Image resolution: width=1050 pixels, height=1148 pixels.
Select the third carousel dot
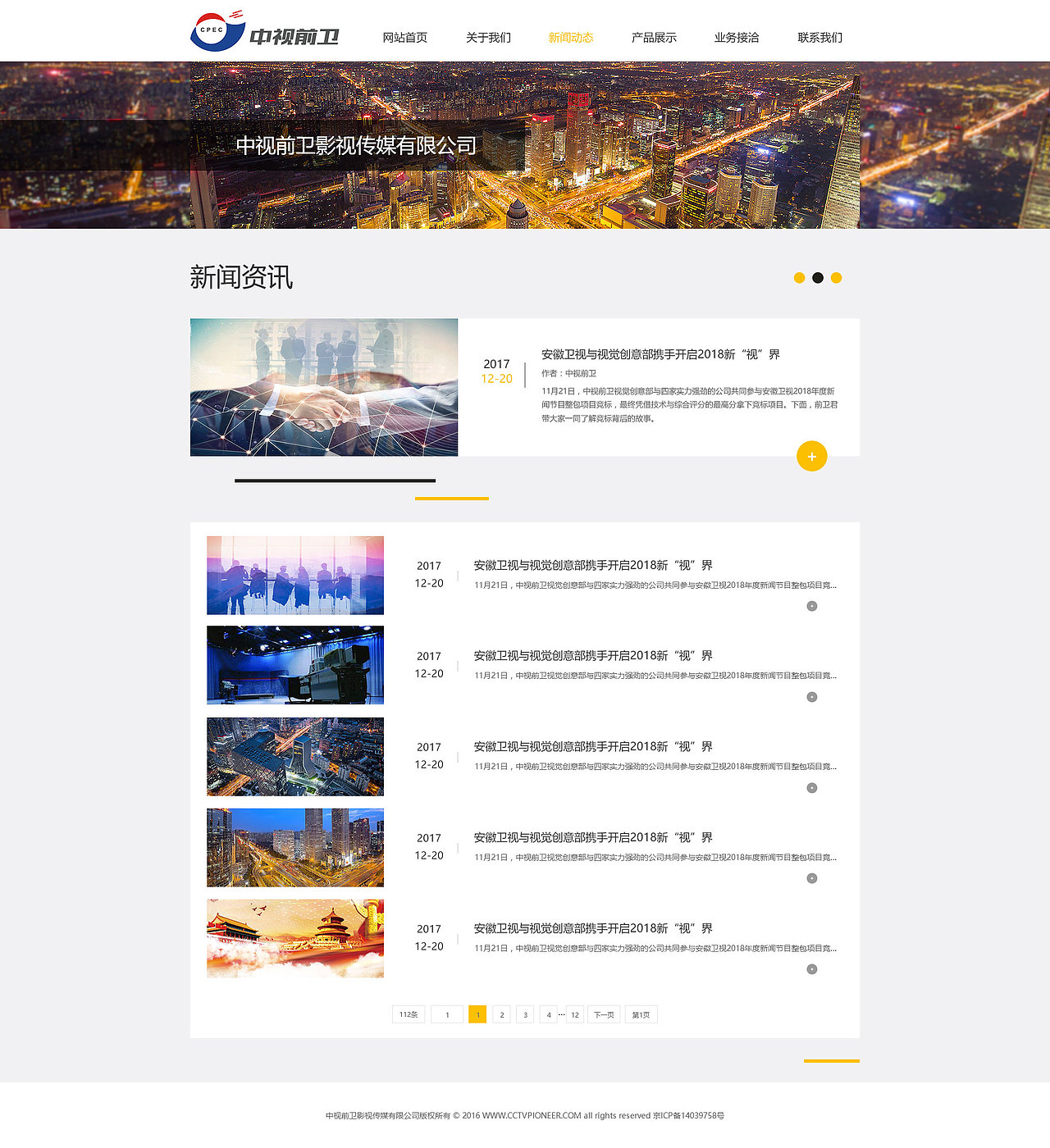point(835,278)
